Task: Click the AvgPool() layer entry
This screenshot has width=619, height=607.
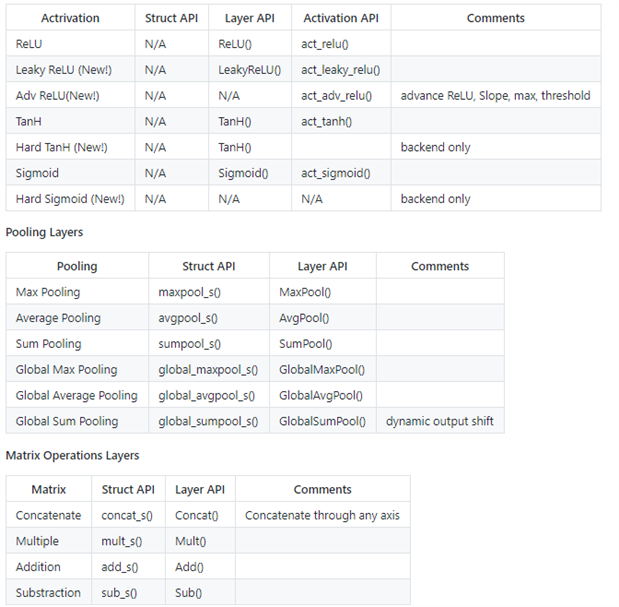Action: 304,318
